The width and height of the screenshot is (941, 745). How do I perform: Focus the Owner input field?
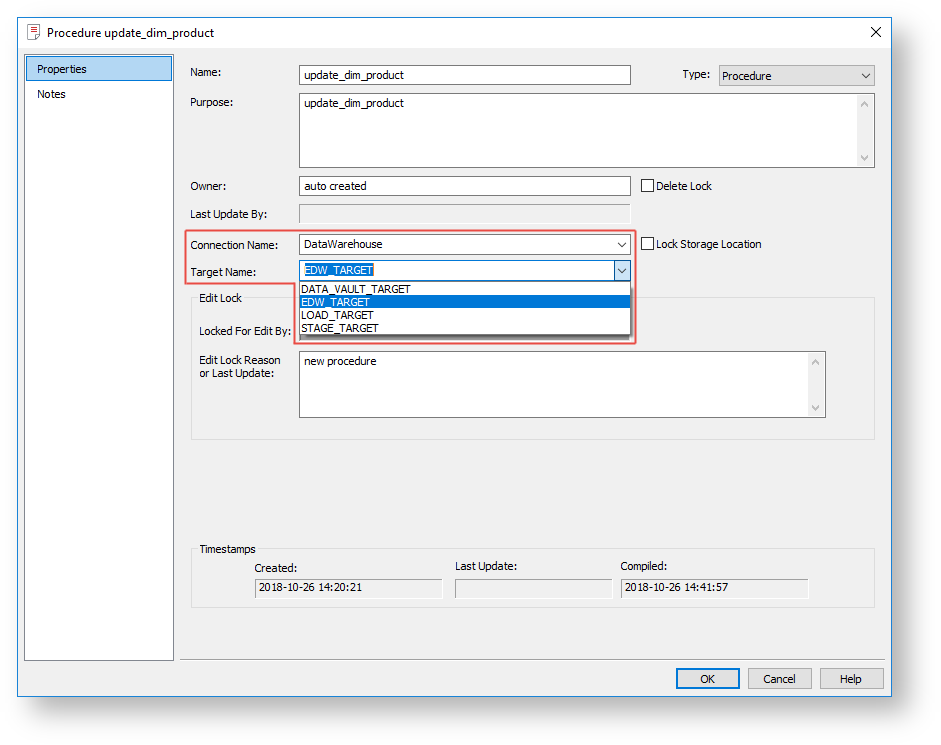coord(464,186)
